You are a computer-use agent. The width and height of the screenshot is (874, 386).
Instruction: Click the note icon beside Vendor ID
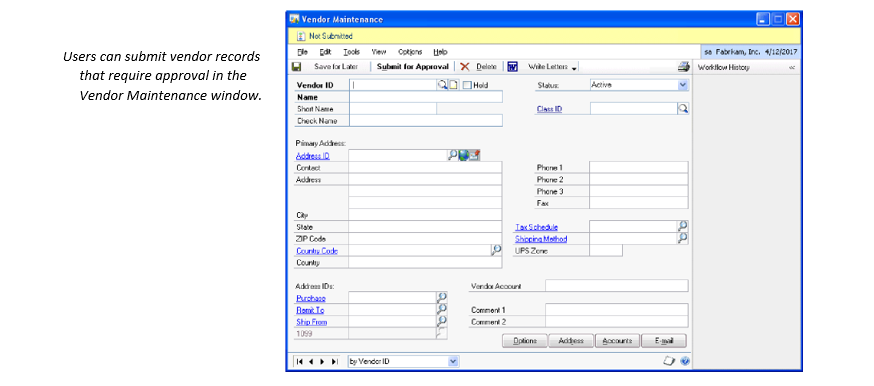[453, 85]
